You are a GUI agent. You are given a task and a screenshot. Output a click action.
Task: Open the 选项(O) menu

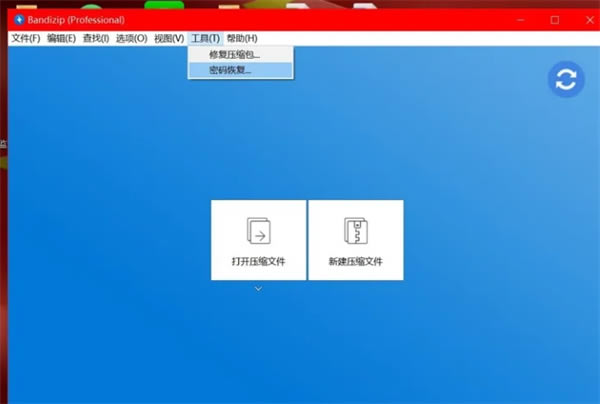click(x=131, y=39)
